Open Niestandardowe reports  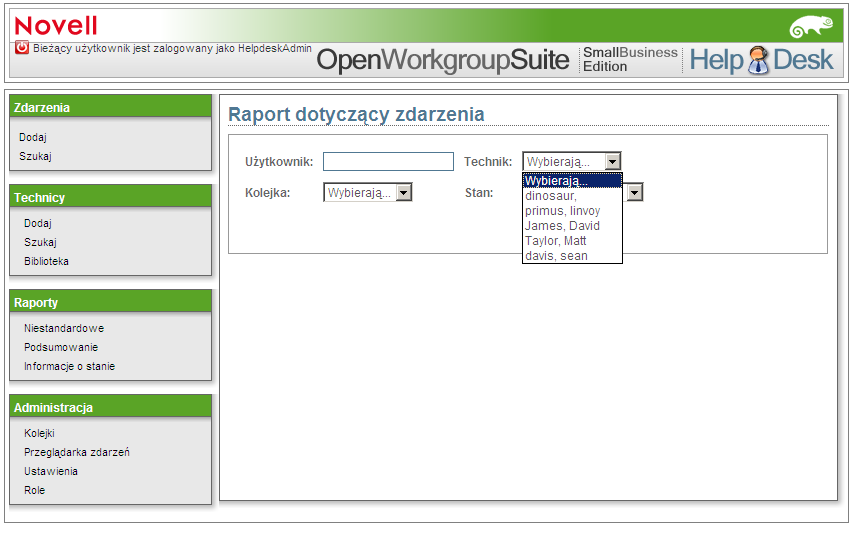tap(64, 328)
